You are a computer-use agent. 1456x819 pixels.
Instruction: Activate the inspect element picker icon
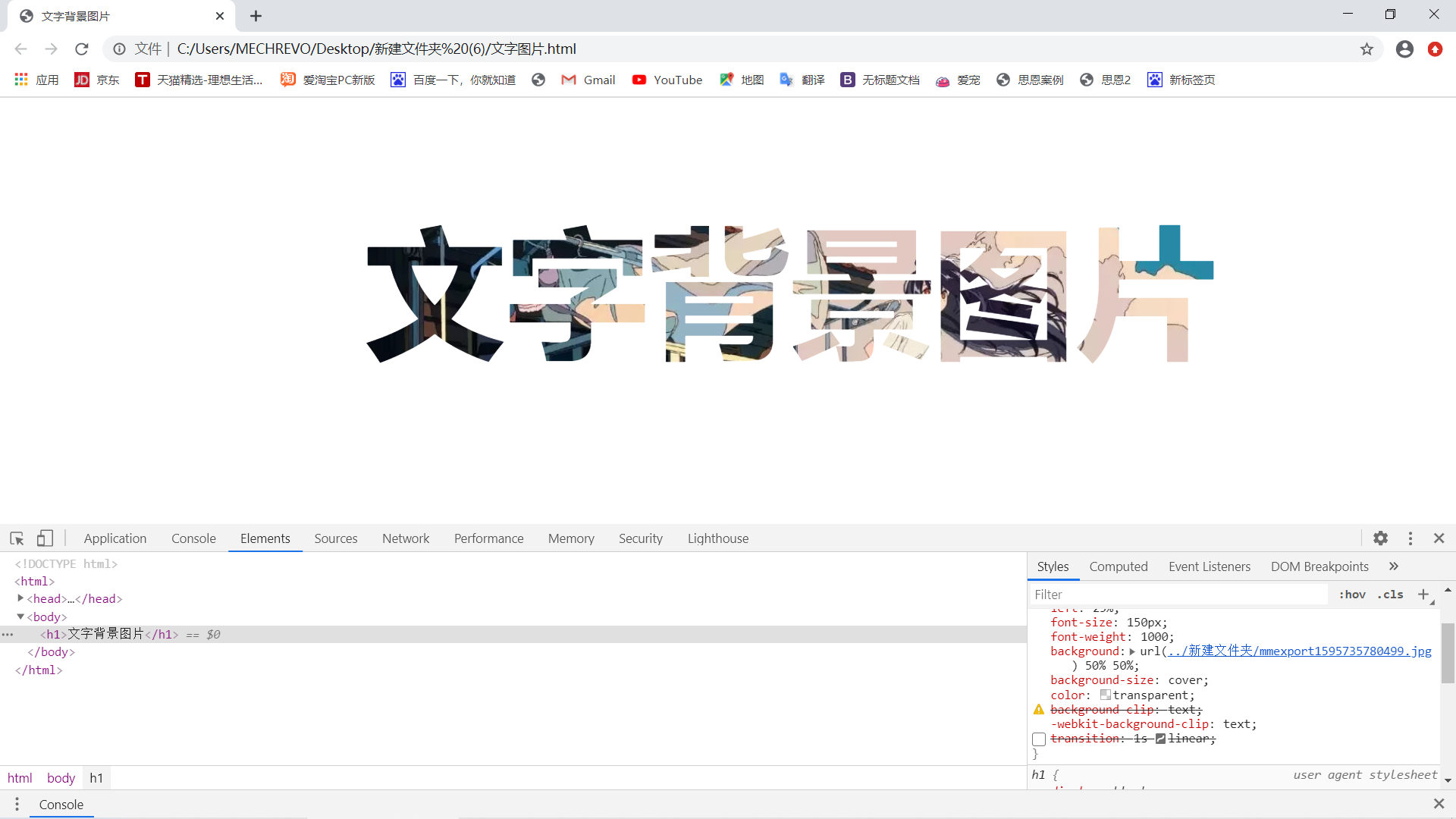(x=17, y=538)
